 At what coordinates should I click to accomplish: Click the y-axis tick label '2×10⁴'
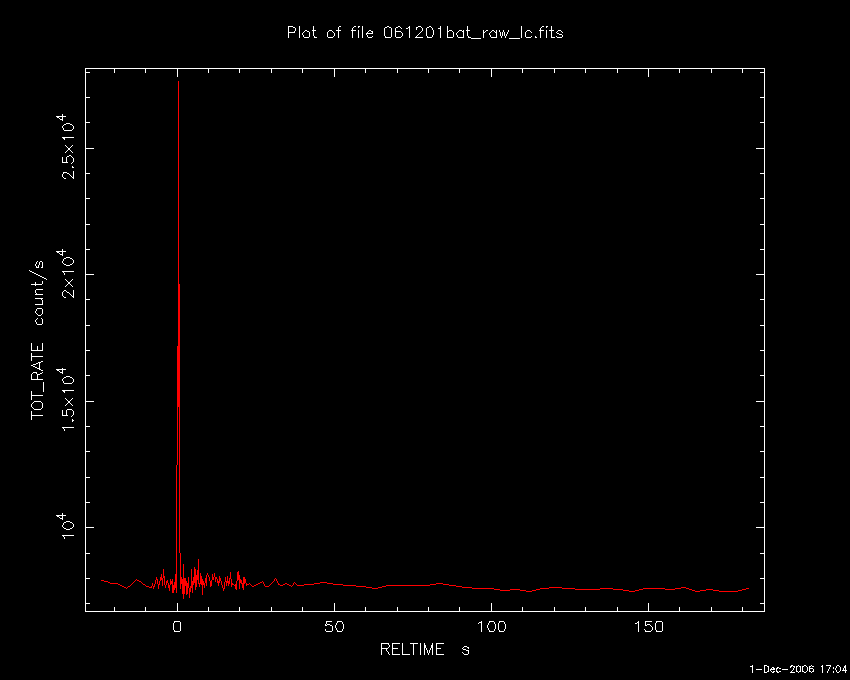point(68,273)
